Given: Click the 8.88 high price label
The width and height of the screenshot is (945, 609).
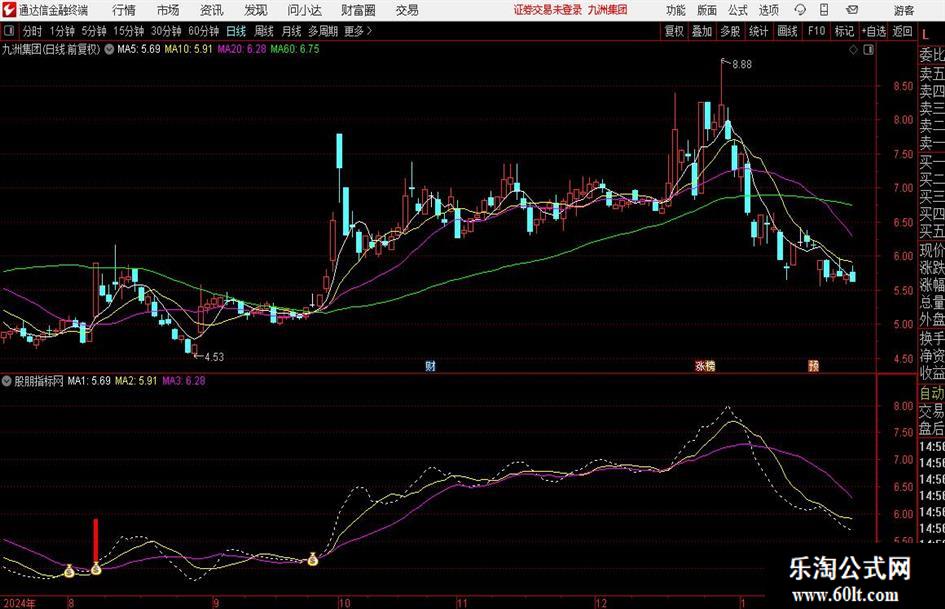Looking at the screenshot, I should click(x=742, y=65).
